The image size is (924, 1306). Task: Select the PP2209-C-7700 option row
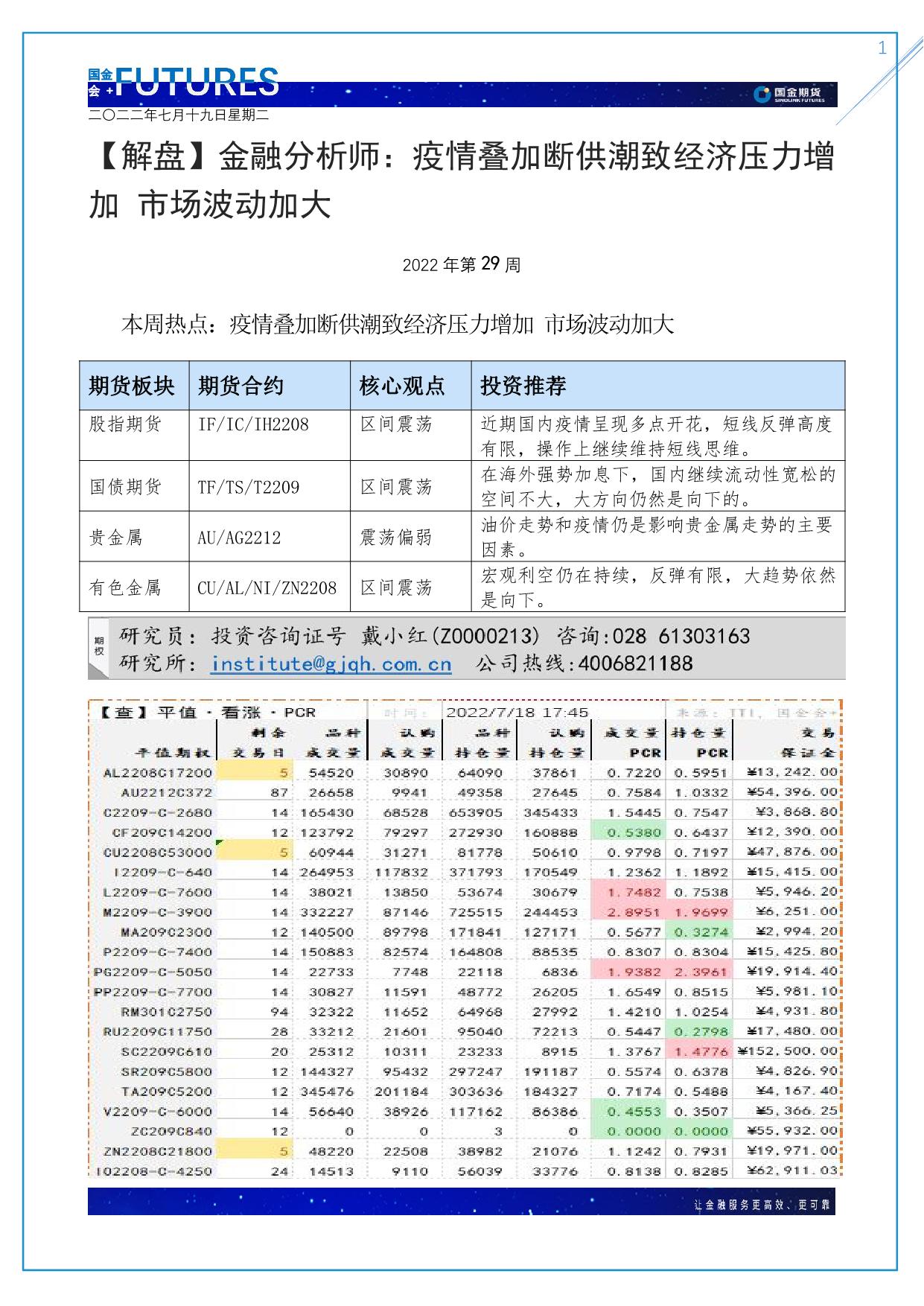coord(465,992)
